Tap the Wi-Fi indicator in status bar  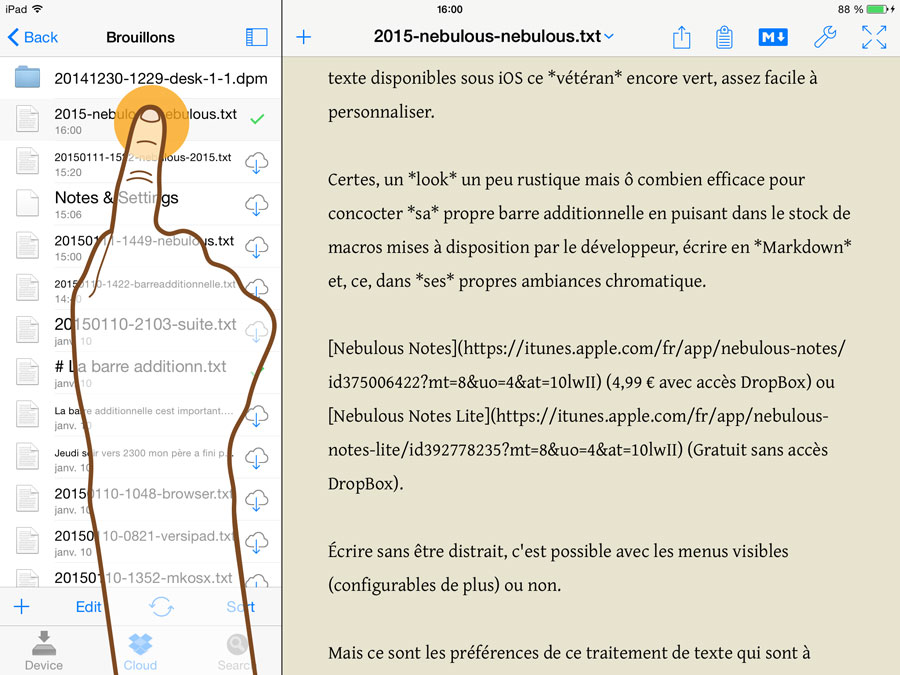(x=37, y=9)
